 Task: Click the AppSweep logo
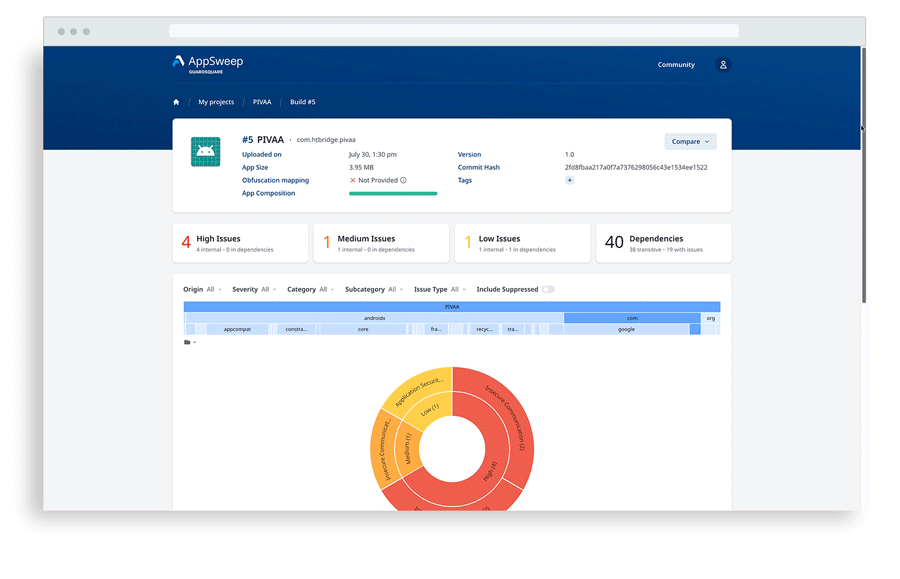208,64
